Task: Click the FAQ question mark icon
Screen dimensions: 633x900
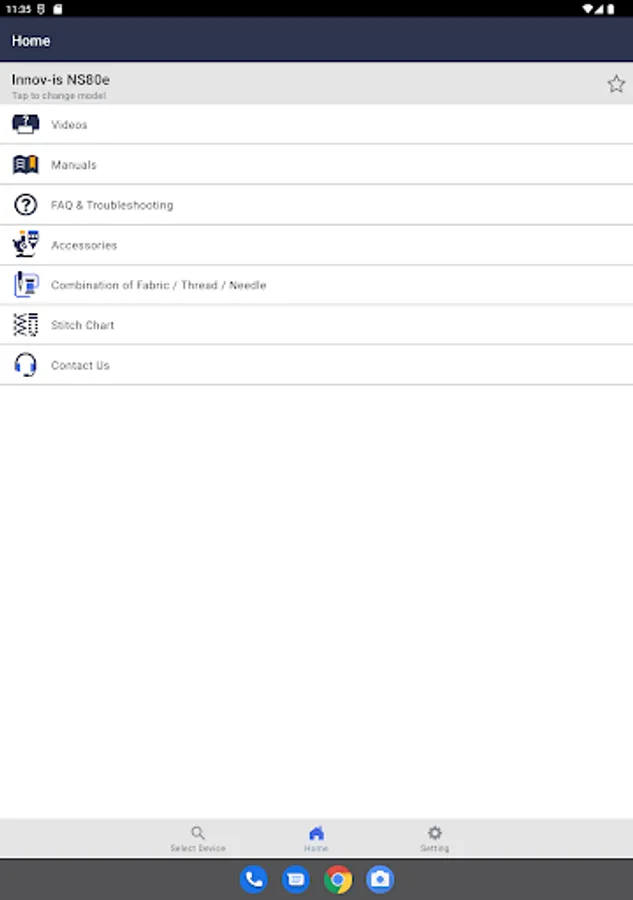Action: click(26, 205)
